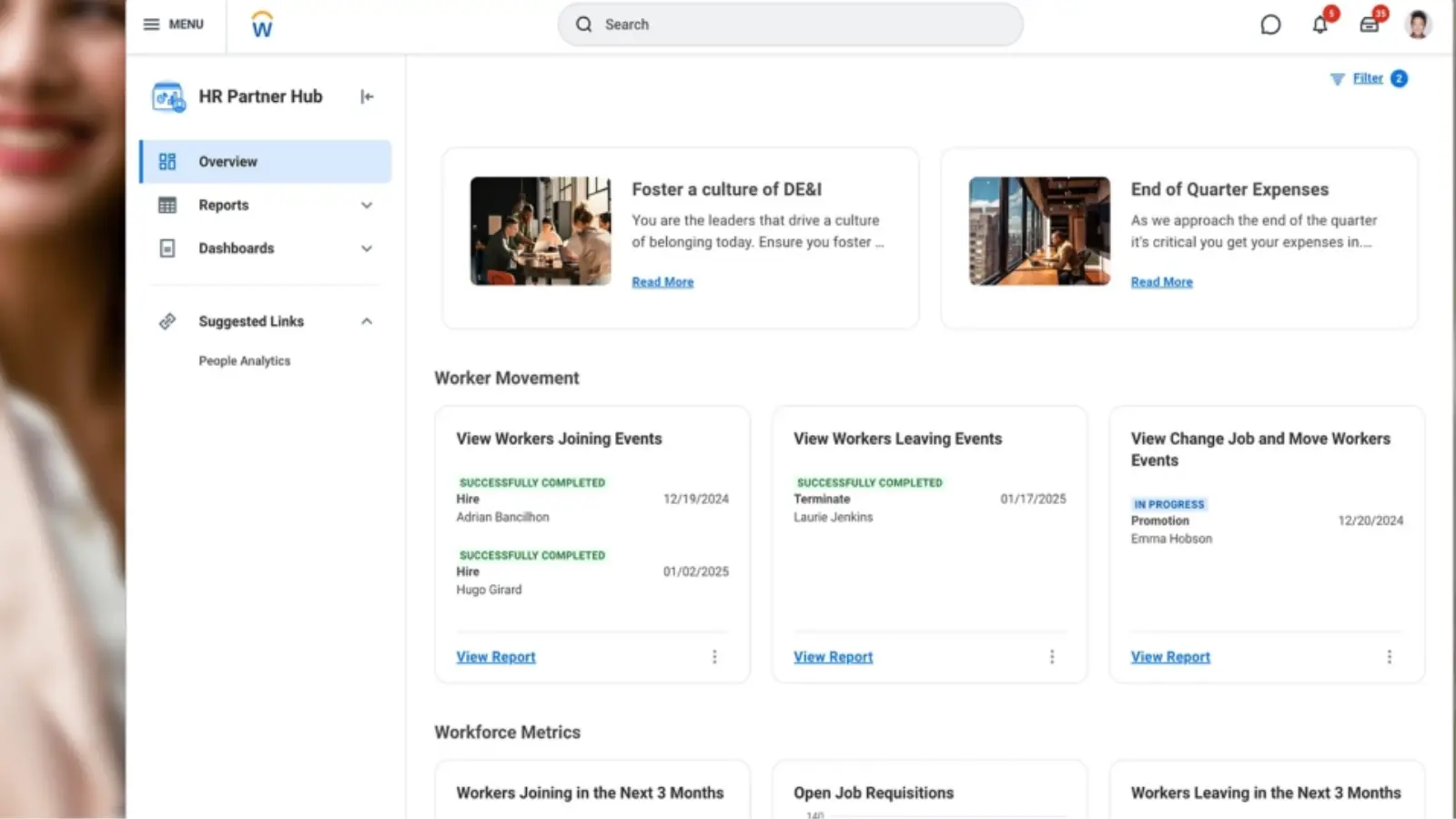The height and width of the screenshot is (819, 1456).
Task: Click the View Workers Leaving Events title
Action: pyautogui.click(x=897, y=439)
